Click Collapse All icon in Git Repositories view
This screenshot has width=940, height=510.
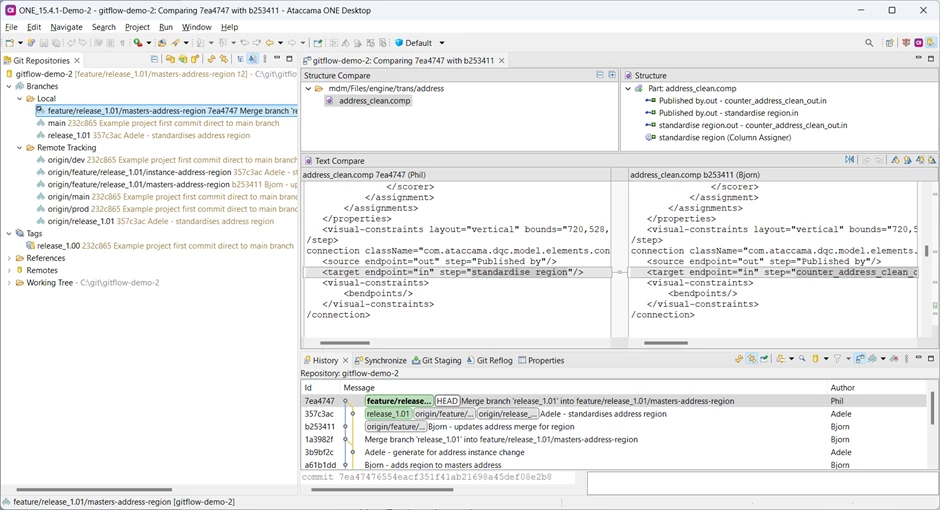pos(154,59)
